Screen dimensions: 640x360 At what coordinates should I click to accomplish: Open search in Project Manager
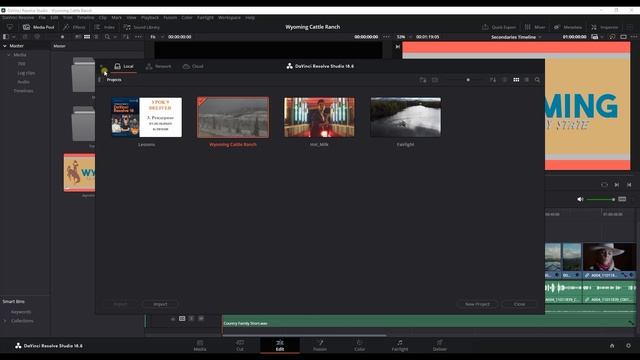(537, 80)
